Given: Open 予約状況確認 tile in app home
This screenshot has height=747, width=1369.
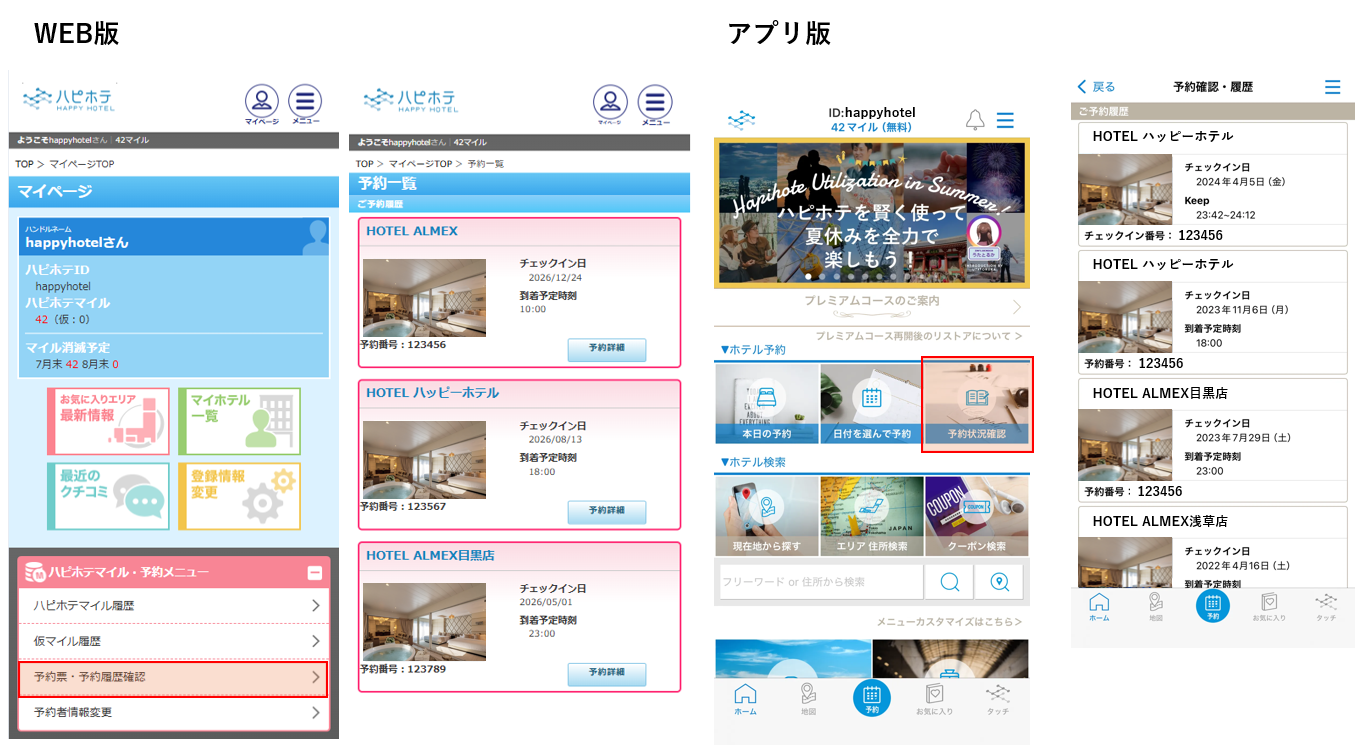Looking at the screenshot, I should pyautogui.click(x=977, y=403).
